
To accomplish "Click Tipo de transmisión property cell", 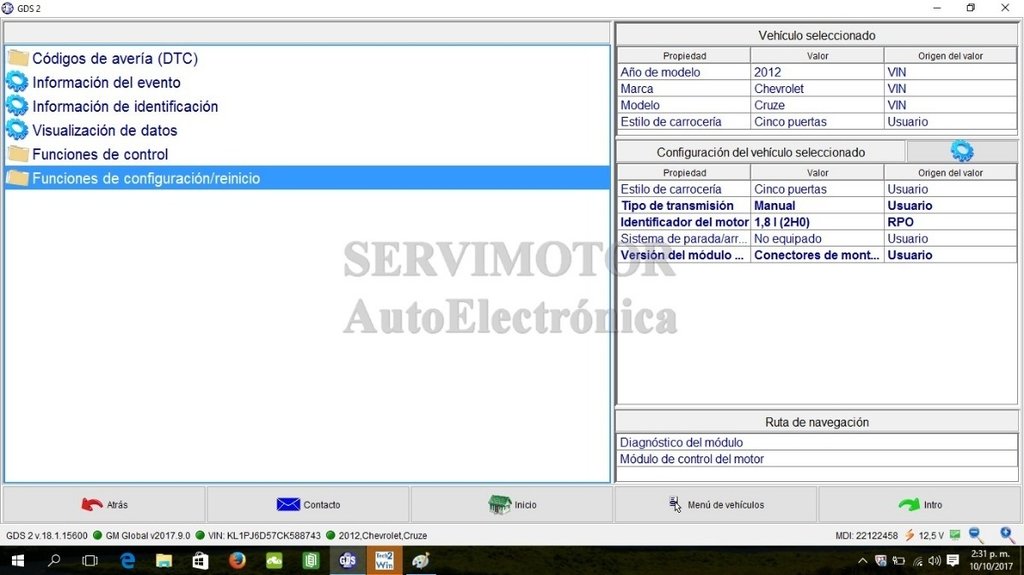I will pyautogui.click(x=684, y=205).
